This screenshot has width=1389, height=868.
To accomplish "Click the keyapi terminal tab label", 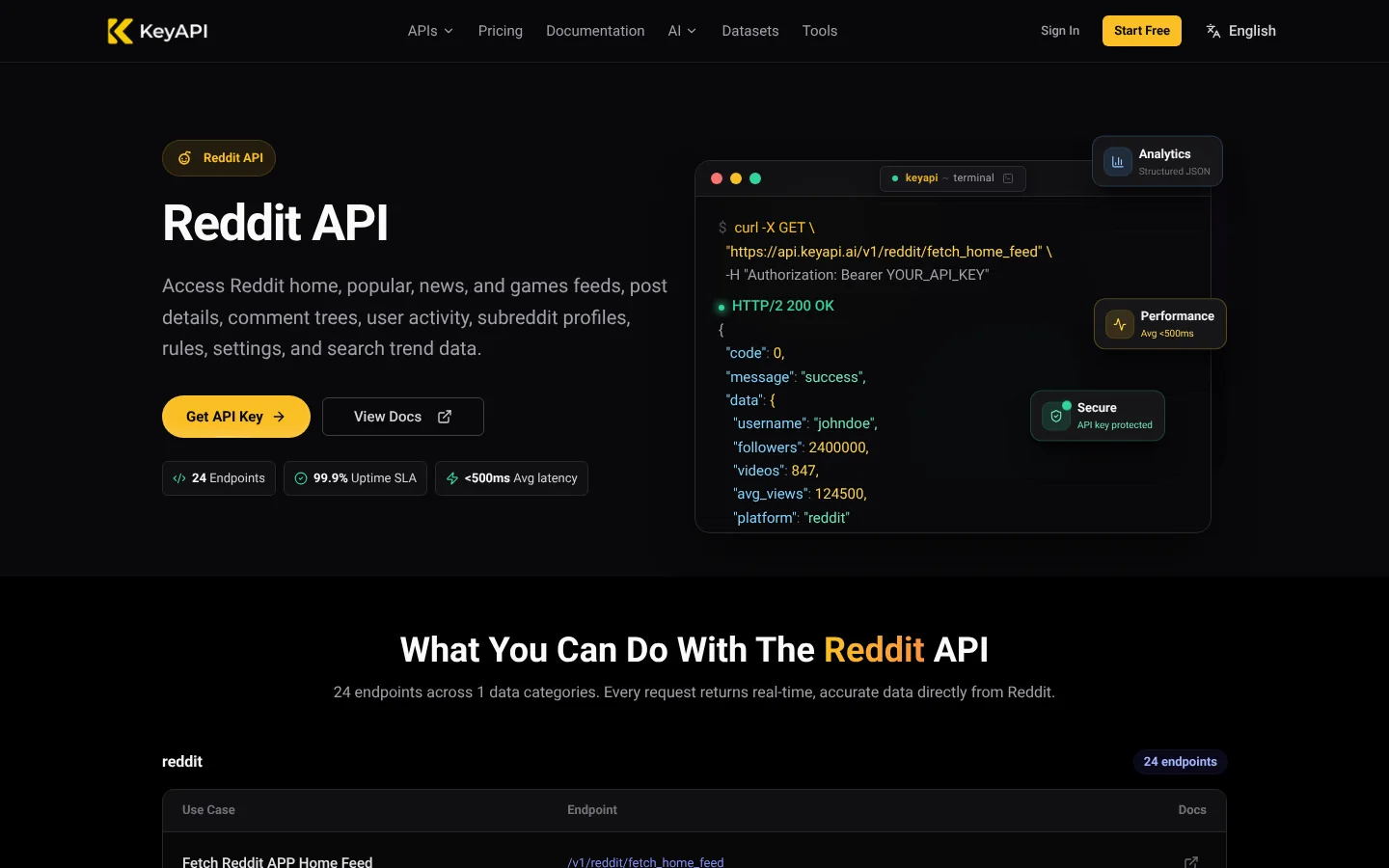I will click(953, 178).
